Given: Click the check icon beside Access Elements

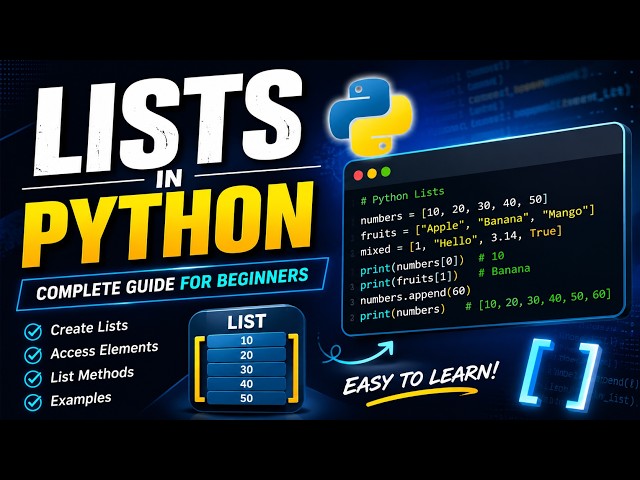Looking at the screenshot, I should point(33,355).
